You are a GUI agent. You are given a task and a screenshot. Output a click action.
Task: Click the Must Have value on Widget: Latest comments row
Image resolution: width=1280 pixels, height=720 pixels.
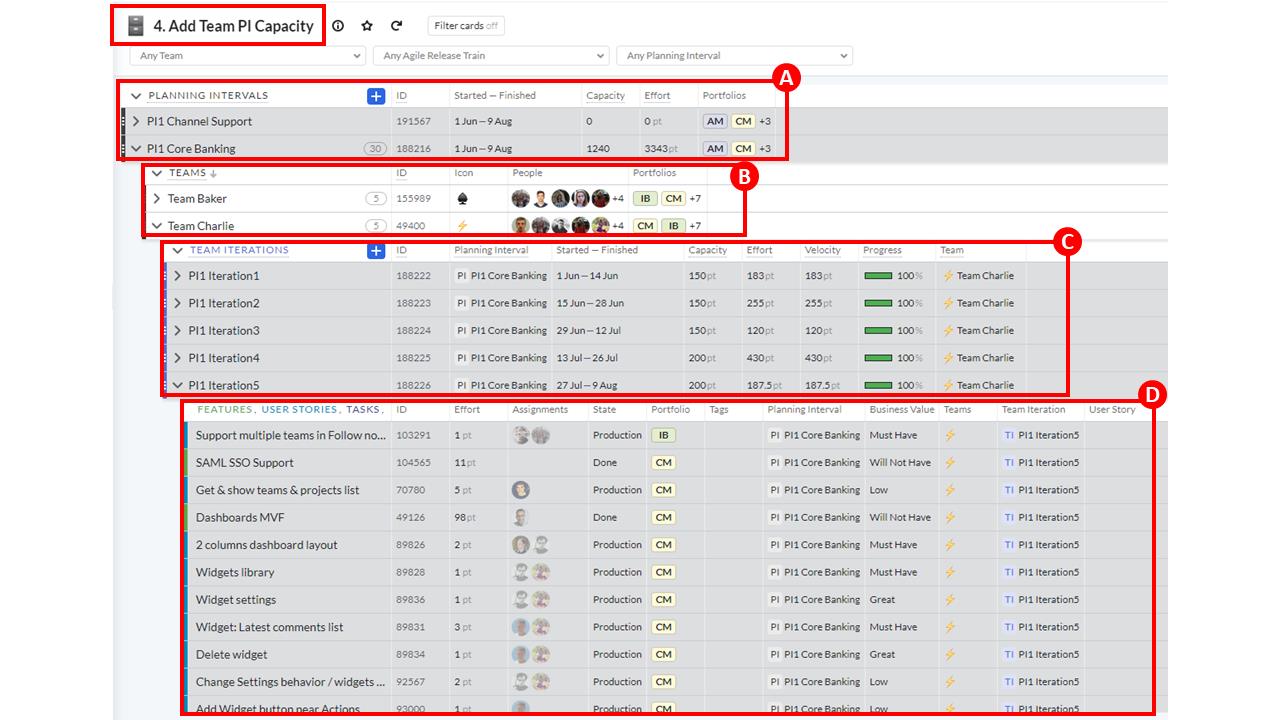tap(893, 627)
